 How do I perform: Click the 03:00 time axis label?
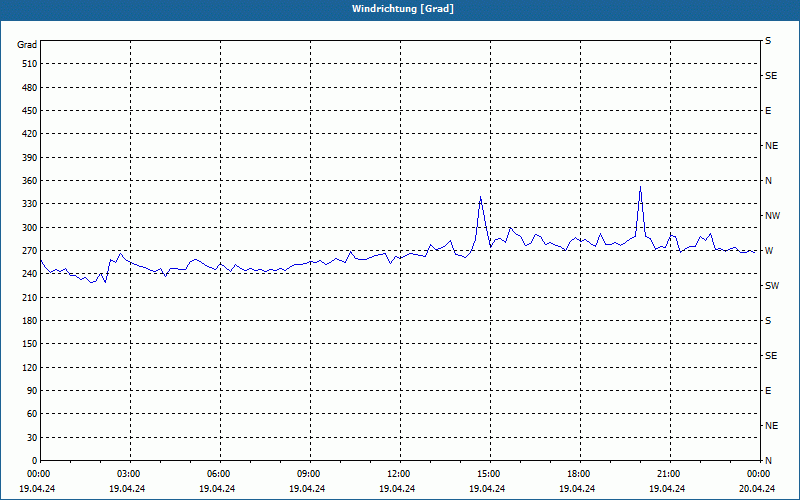point(129,474)
